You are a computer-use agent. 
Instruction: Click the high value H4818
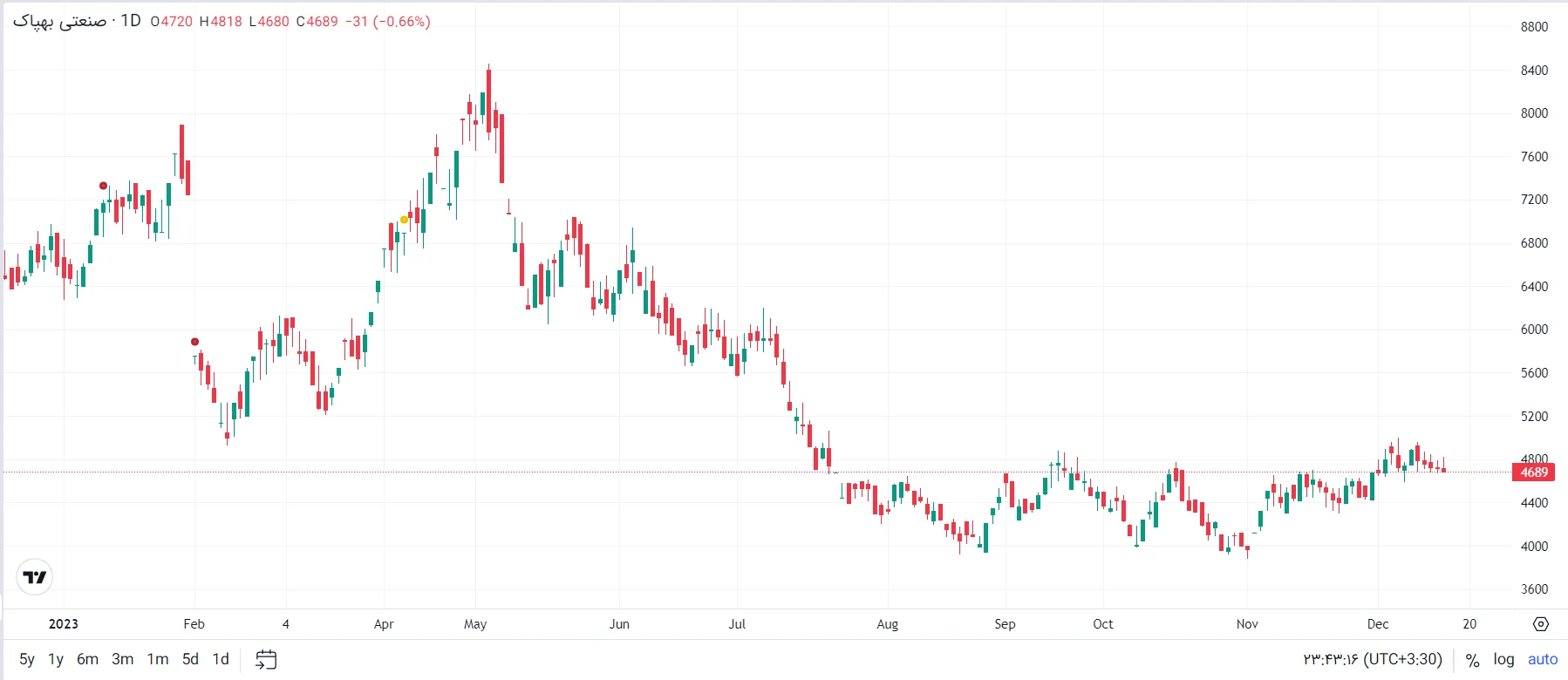(221, 22)
